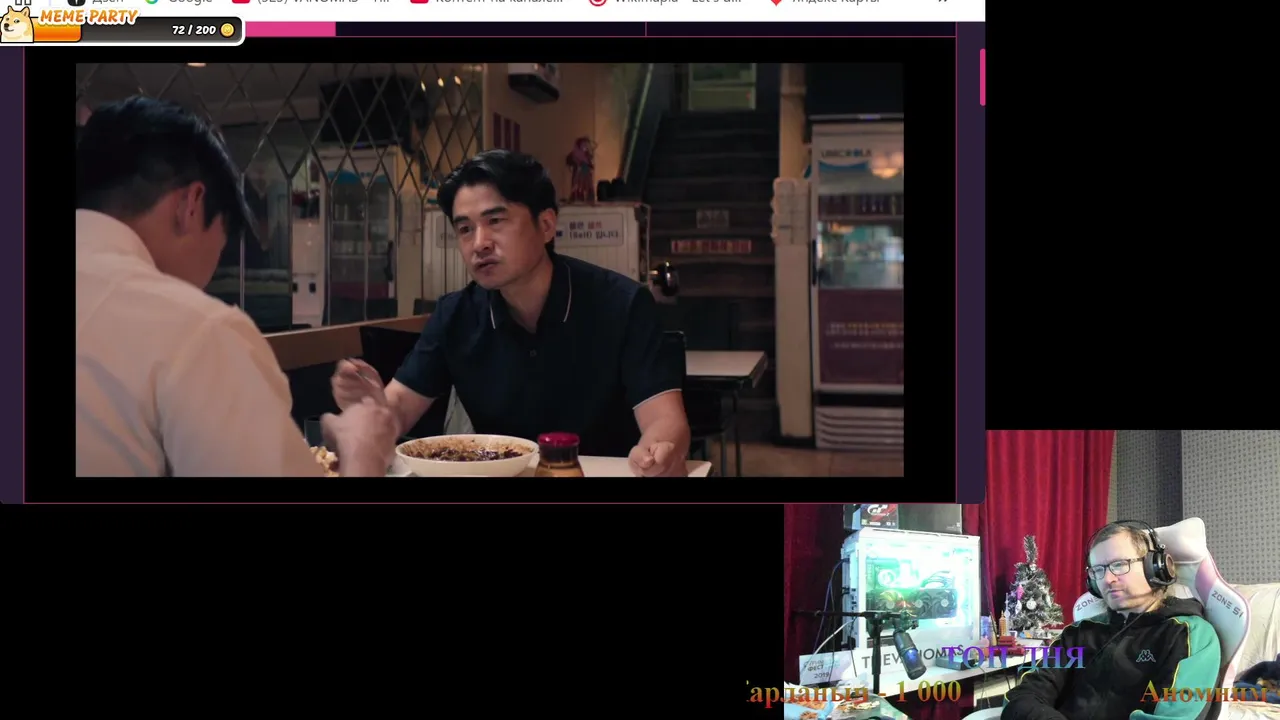Click the 72 / 200 coin counter
This screenshot has height=720, width=1280.
pyautogui.click(x=194, y=30)
